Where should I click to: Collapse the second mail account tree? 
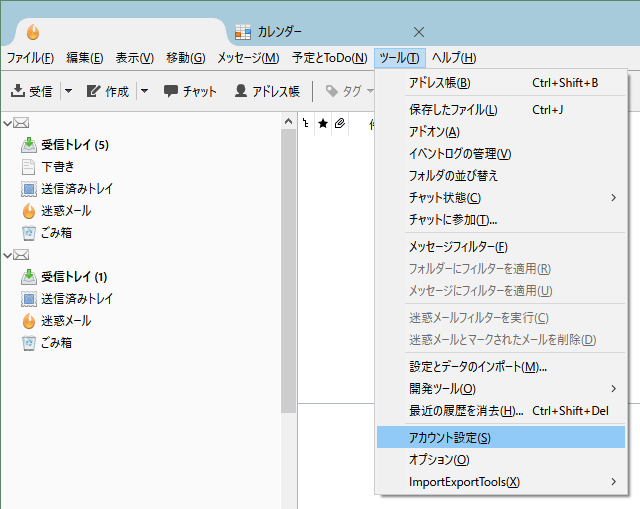pos(8,255)
